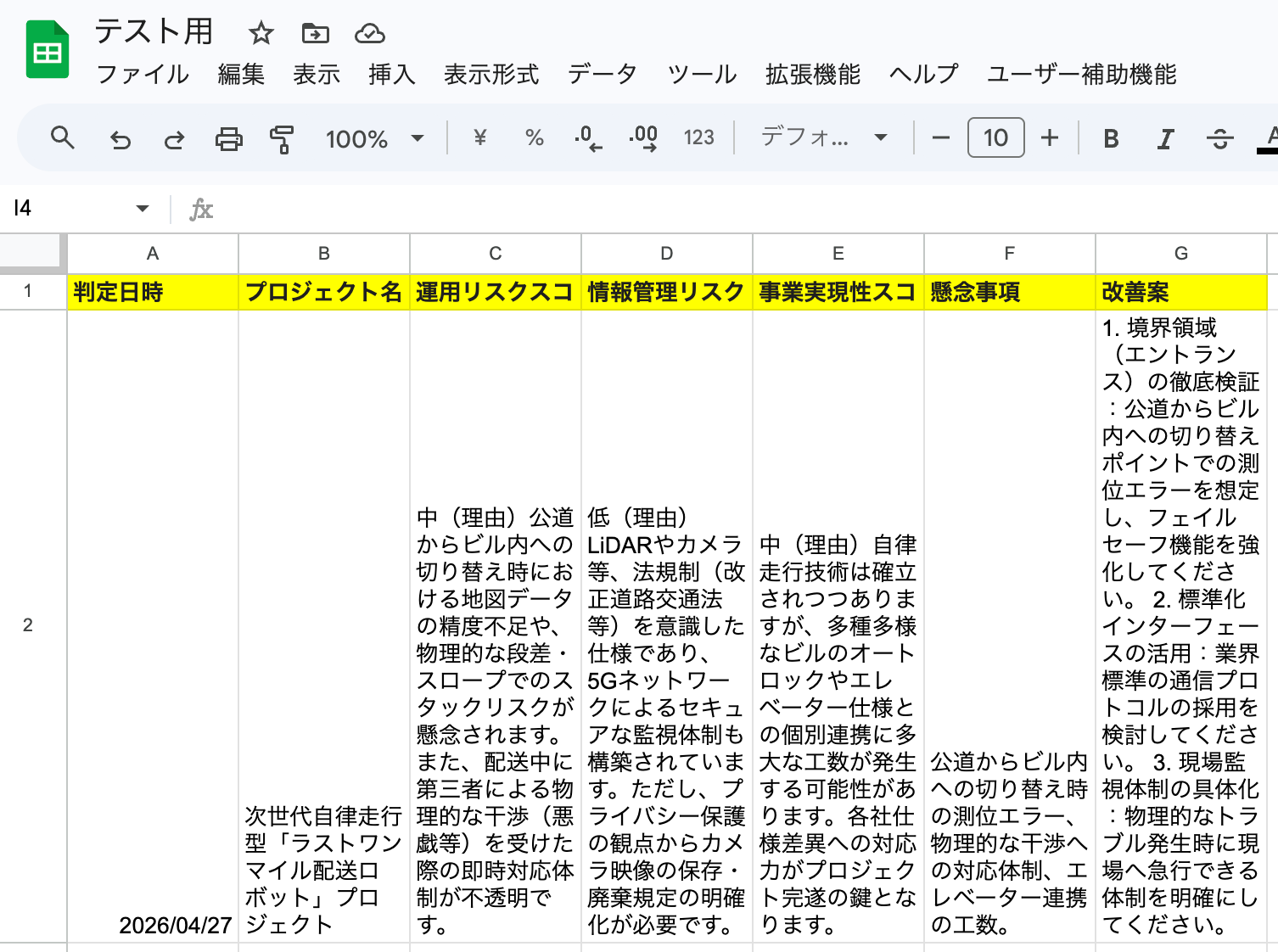The image size is (1278, 952).
Task: Star the テスト用 document
Action: [x=261, y=34]
